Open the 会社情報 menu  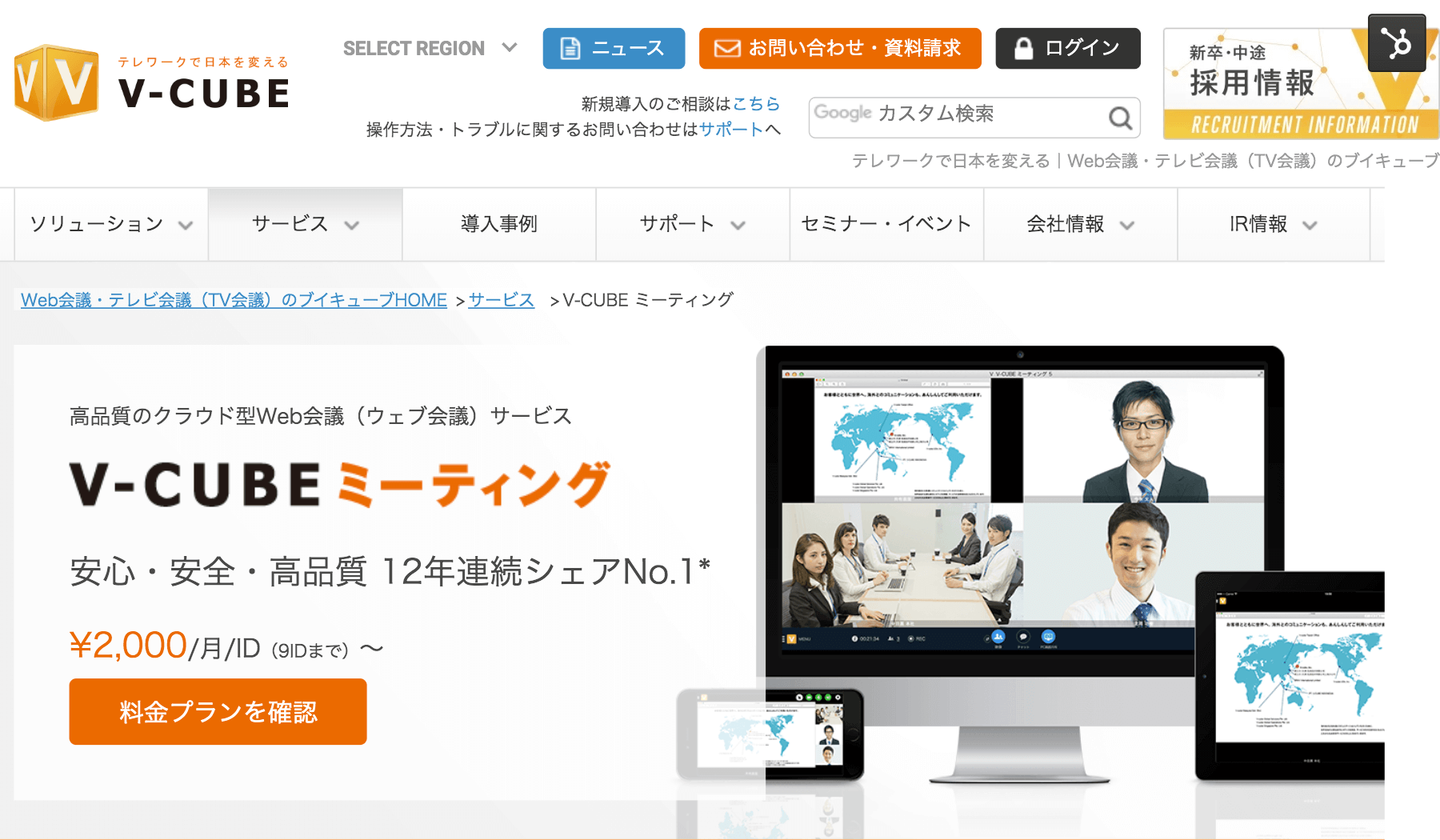click(x=1081, y=225)
